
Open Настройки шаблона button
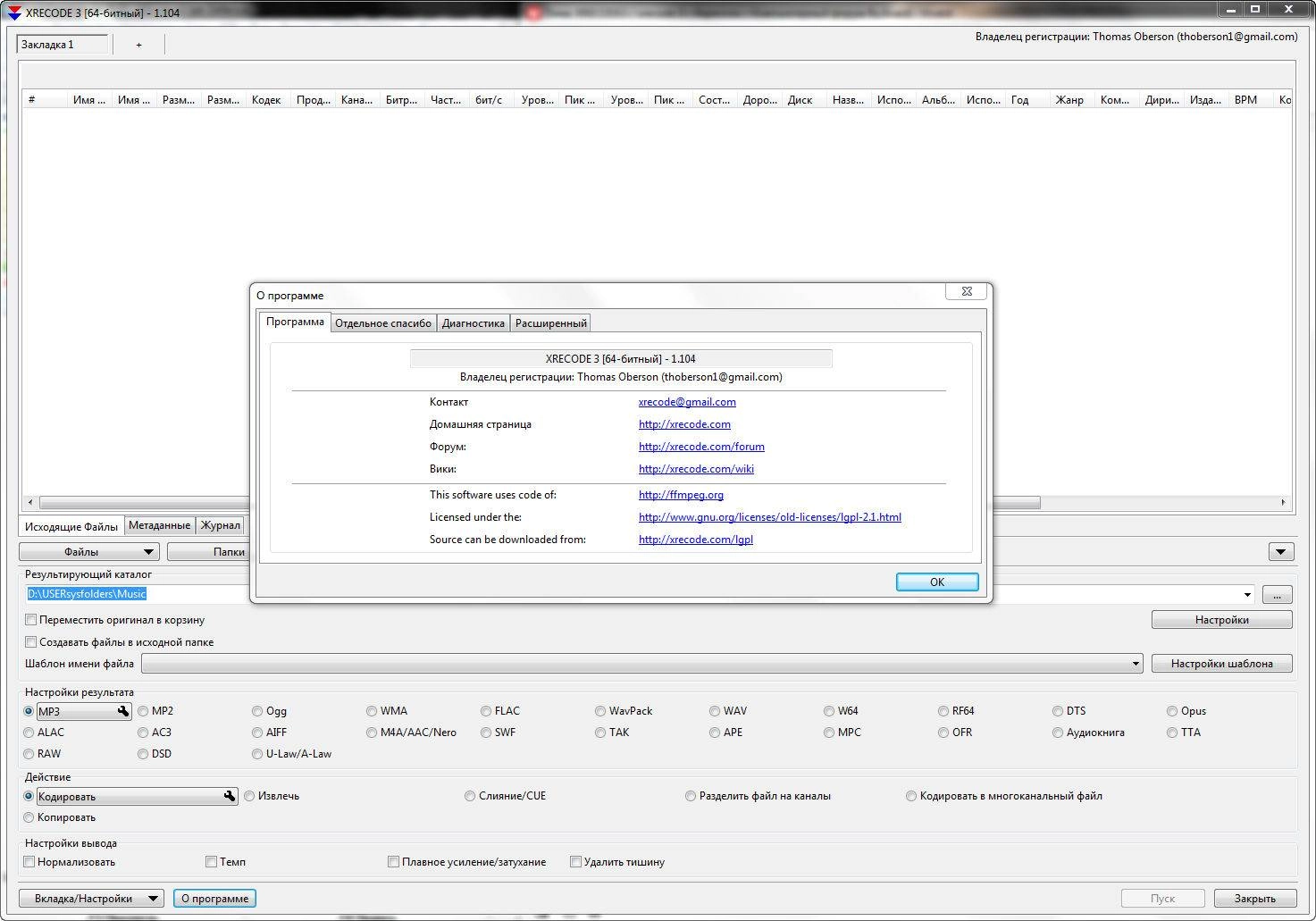(x=1221, y=664)
